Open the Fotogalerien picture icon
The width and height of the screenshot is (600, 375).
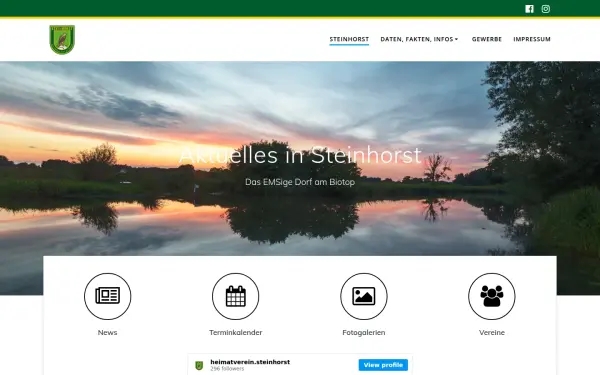pyautogui.click(x=364, y=296)
